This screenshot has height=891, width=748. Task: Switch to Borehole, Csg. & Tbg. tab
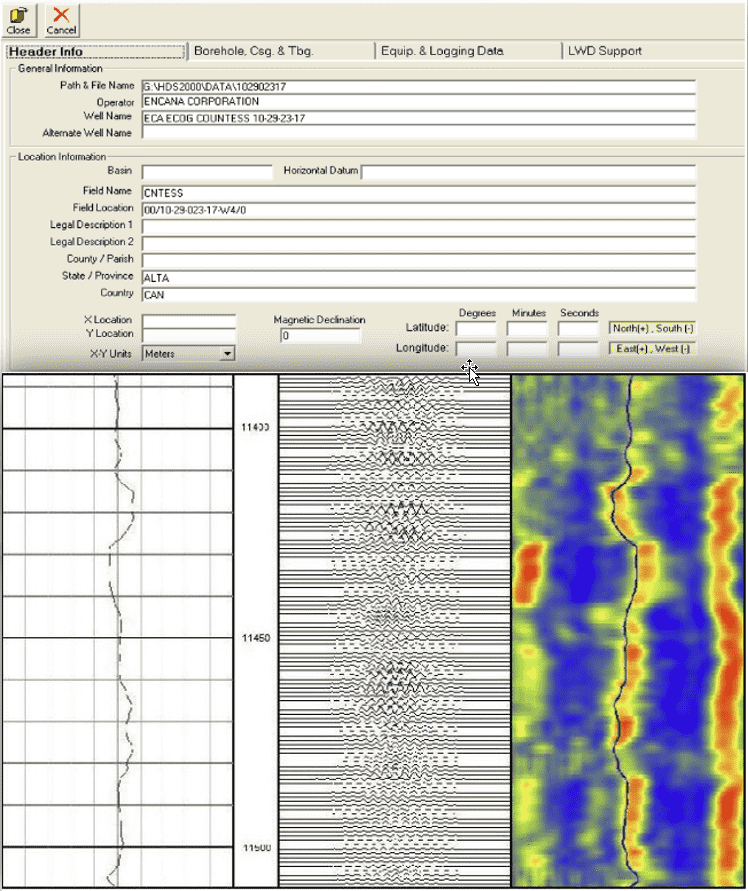coord(252,51)
